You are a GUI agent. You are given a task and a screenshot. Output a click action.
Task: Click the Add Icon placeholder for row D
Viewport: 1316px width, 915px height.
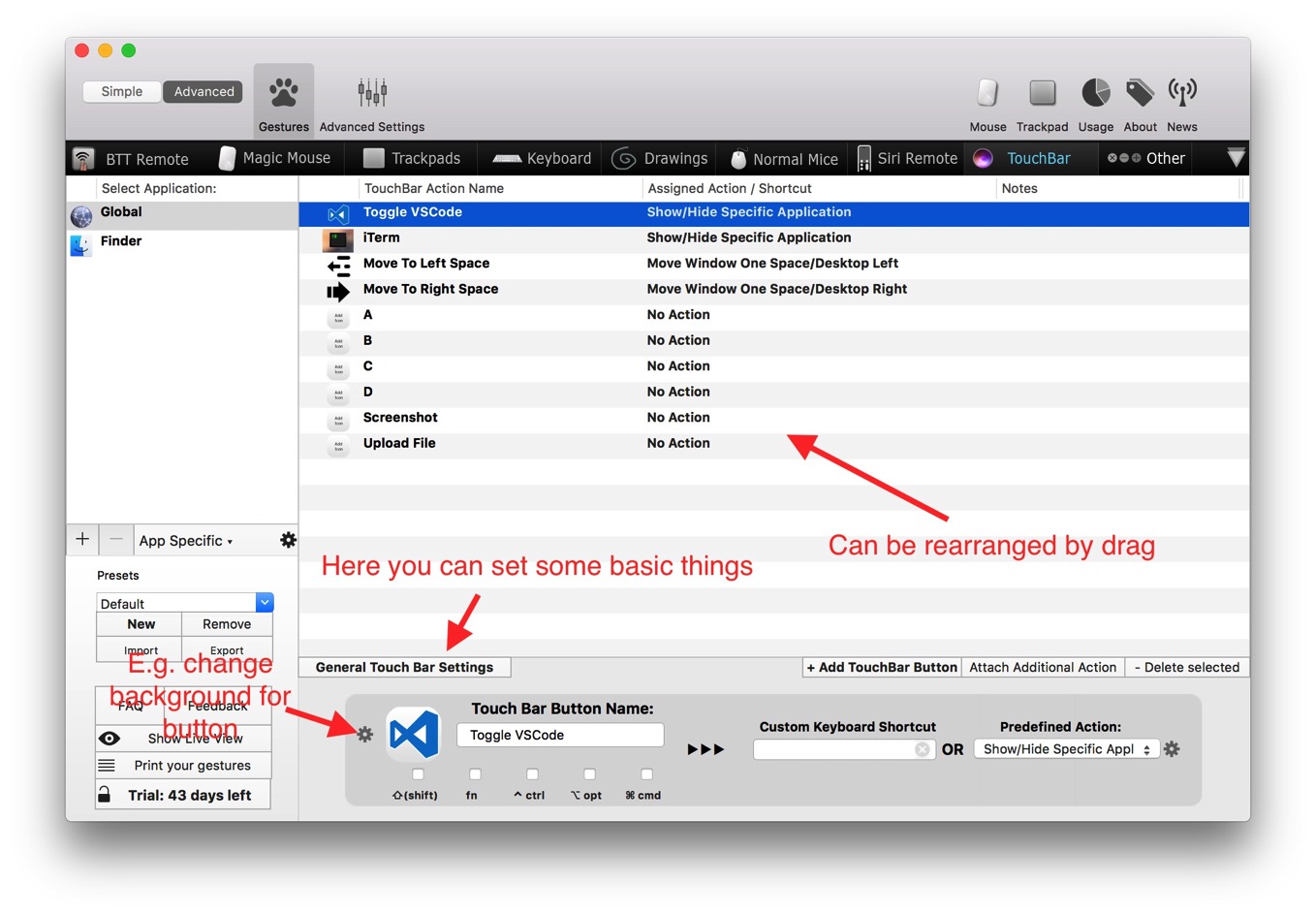[338, 394]
